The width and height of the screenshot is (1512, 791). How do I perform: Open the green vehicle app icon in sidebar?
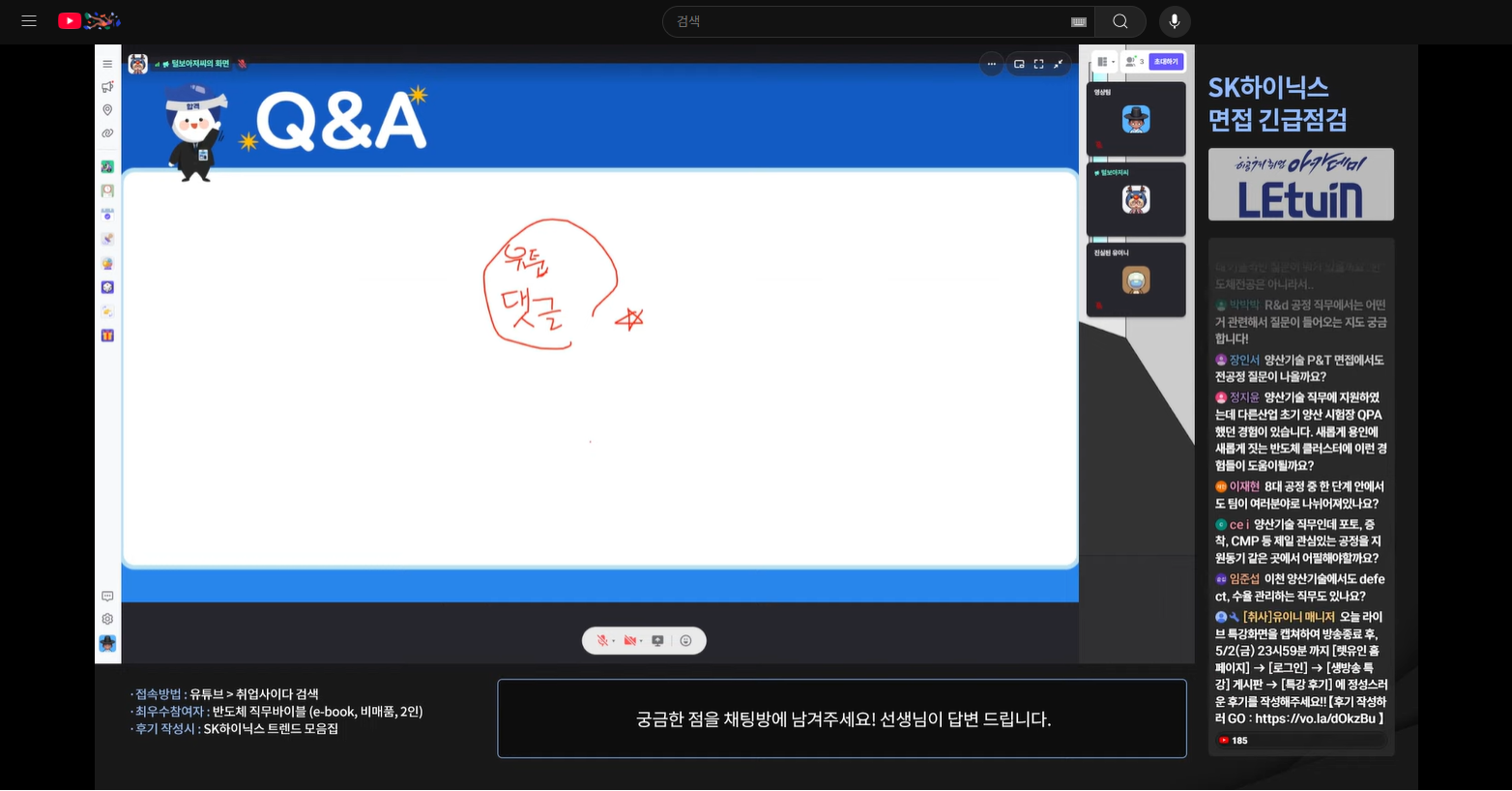pyautogui.click(x=107, y=167)
